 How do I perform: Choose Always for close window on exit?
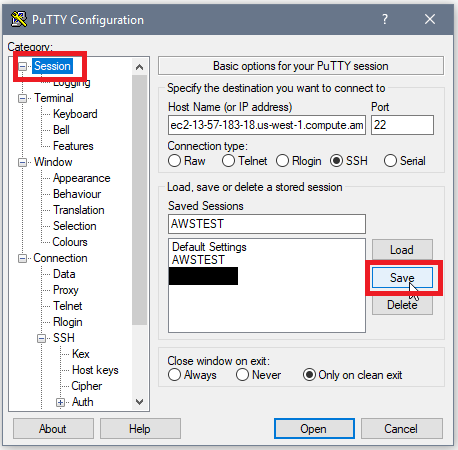pos(192,375)
